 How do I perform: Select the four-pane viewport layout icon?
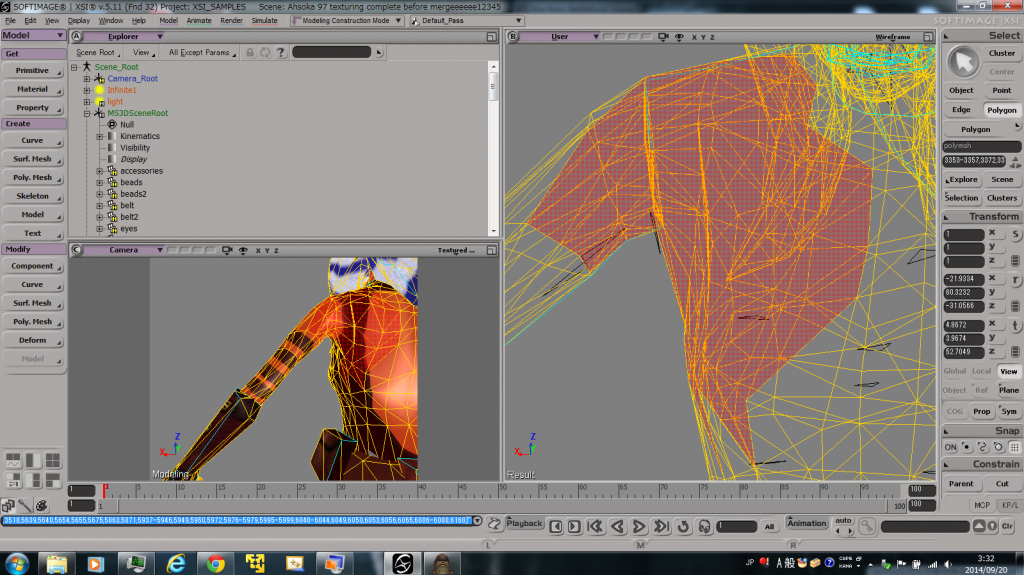click(x=53, y=460)
